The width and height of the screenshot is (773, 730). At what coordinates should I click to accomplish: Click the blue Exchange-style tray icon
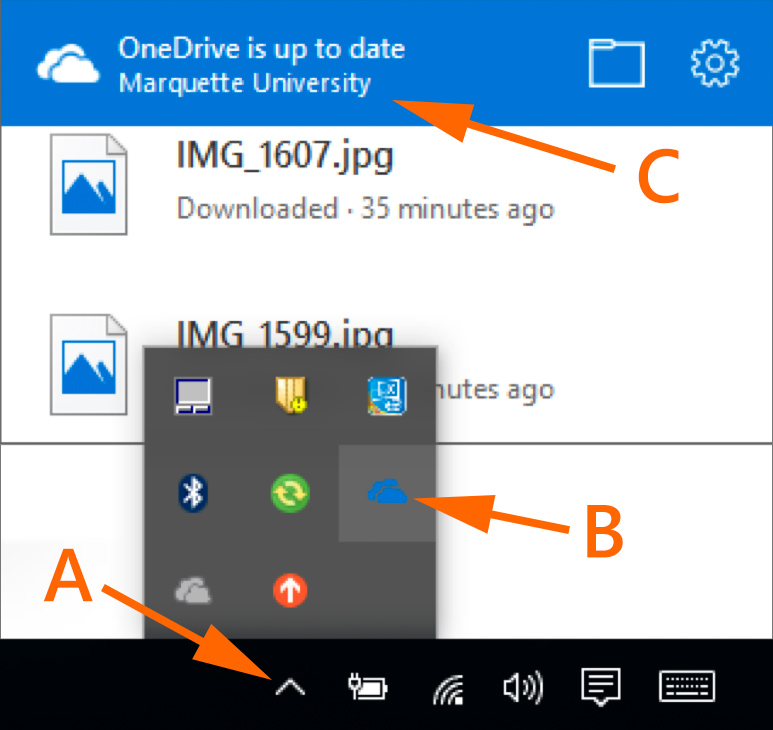click(387, 397)
